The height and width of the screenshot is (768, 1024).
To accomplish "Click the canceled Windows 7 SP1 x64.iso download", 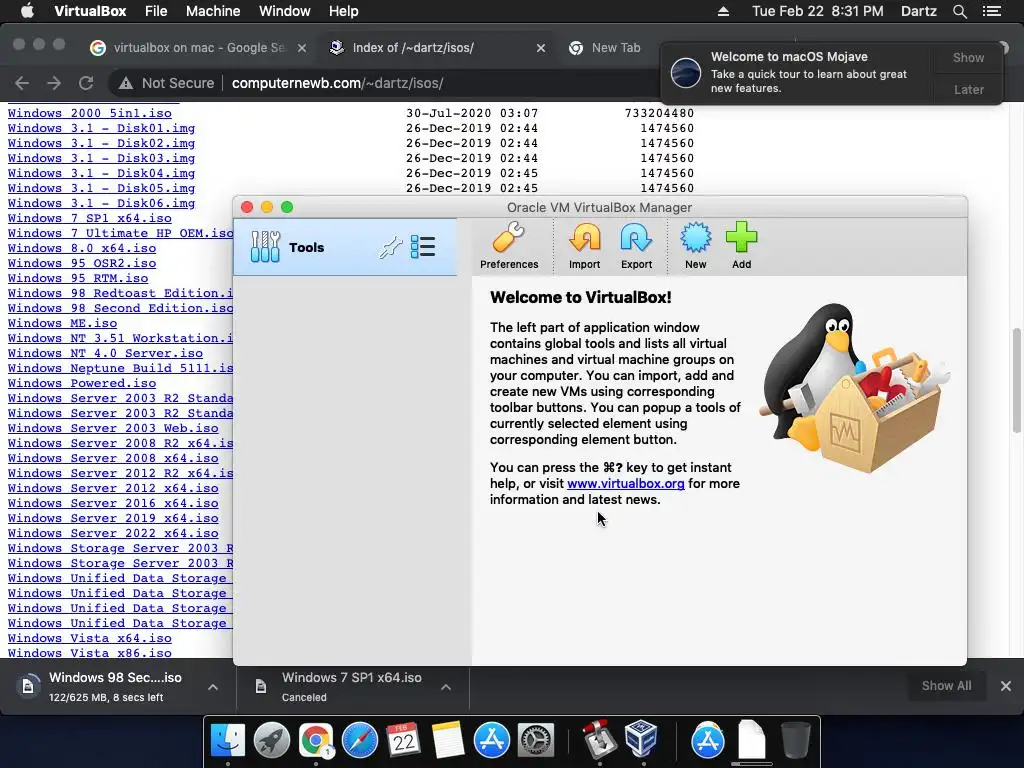I will click(x=353, y=687).
